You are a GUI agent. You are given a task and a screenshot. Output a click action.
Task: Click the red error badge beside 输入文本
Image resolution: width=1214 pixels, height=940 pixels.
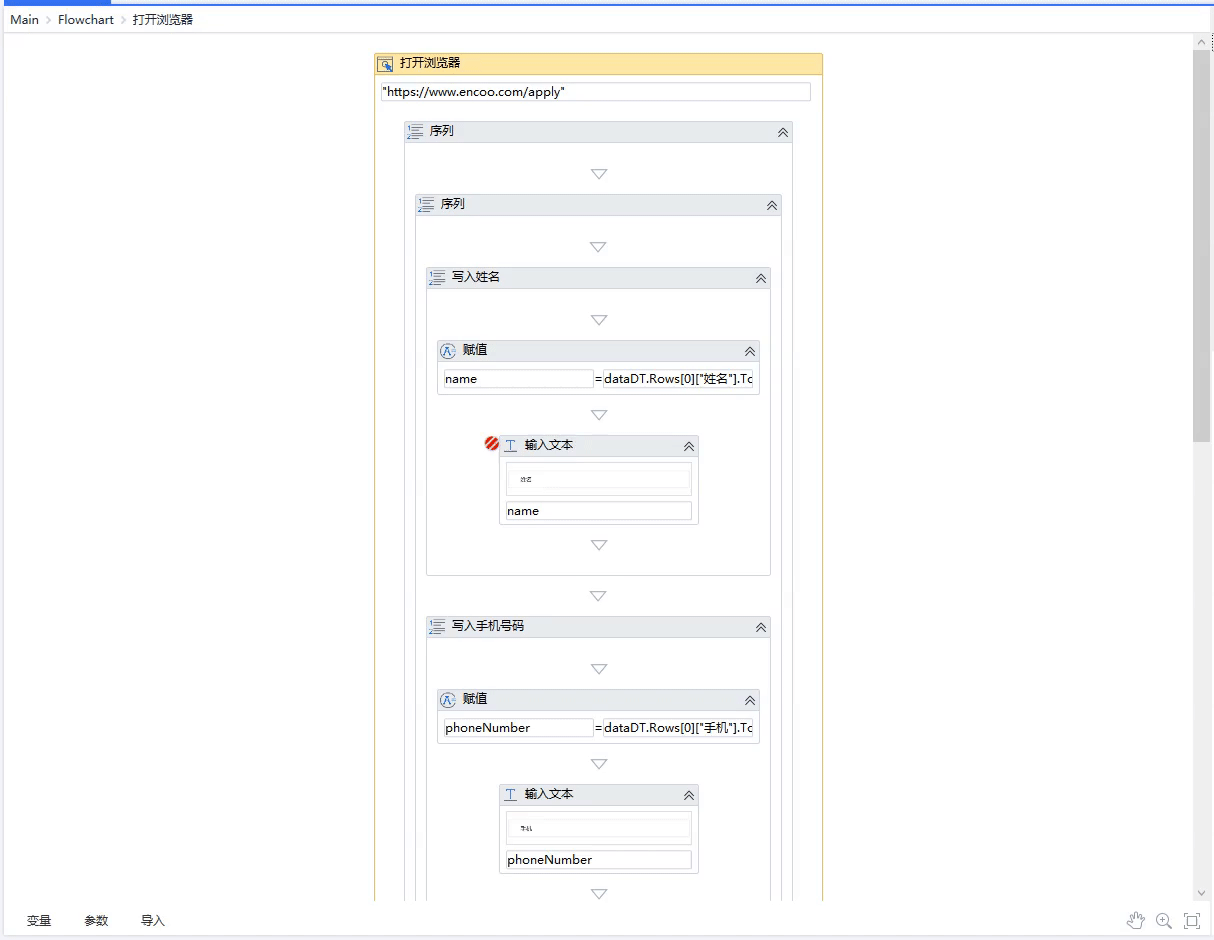coord(490,443)
